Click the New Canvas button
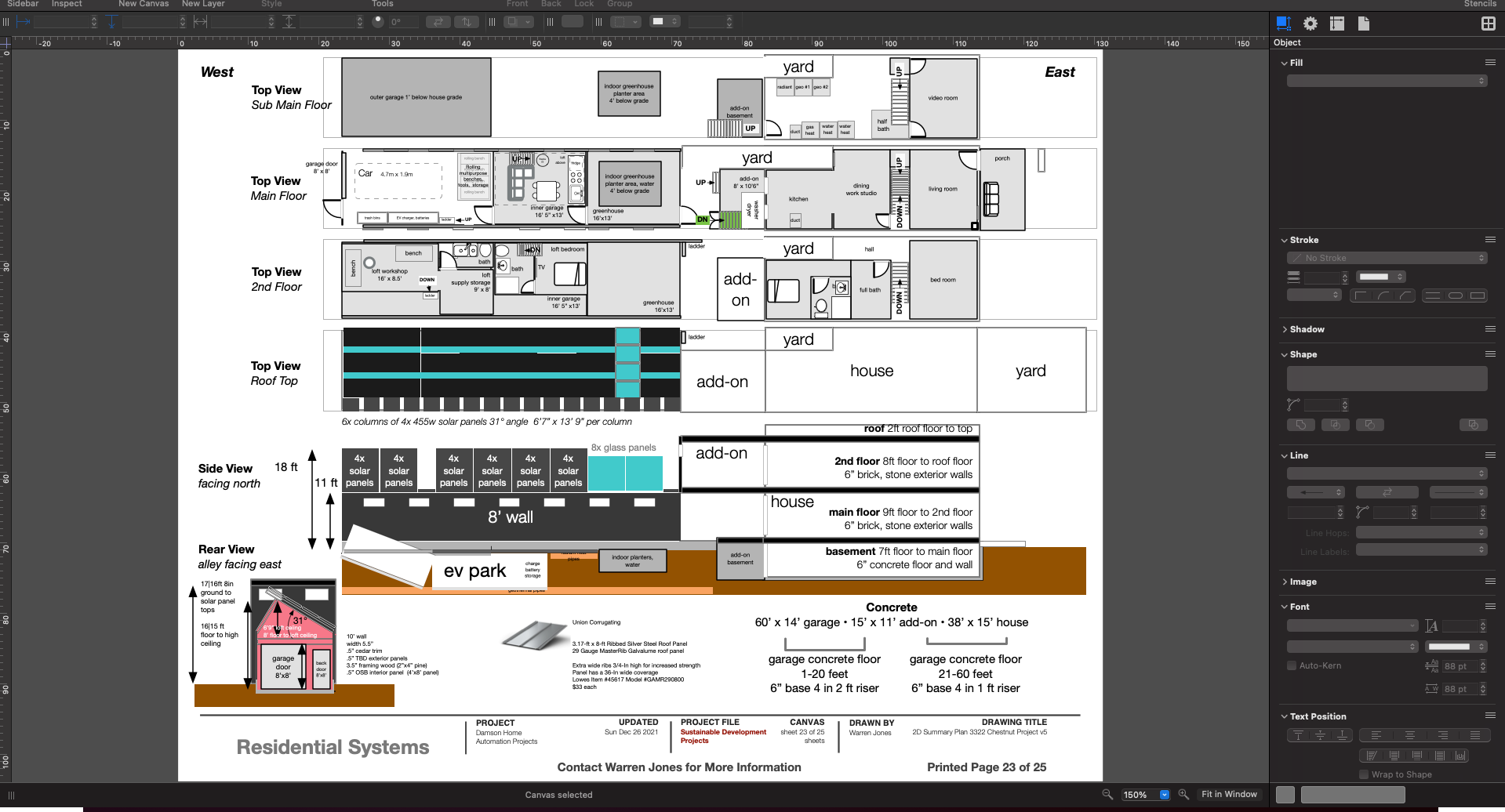Image resolution: width=1505 pixels, height=812 pixels. pos(144,4)
